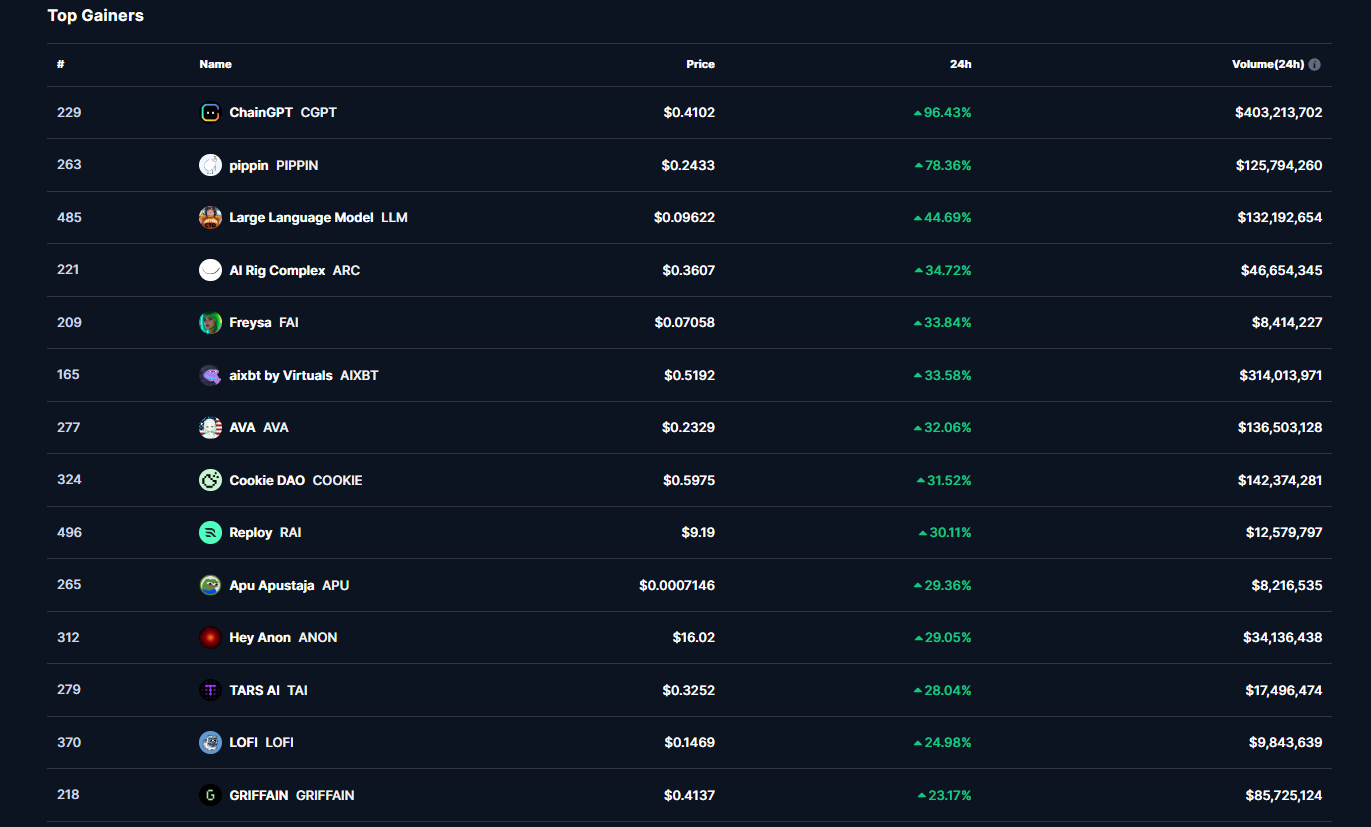The height and width of the screenshot is (827, 1371).
Task: Open the Reploy coin page
Action: [x=265, y=533]
